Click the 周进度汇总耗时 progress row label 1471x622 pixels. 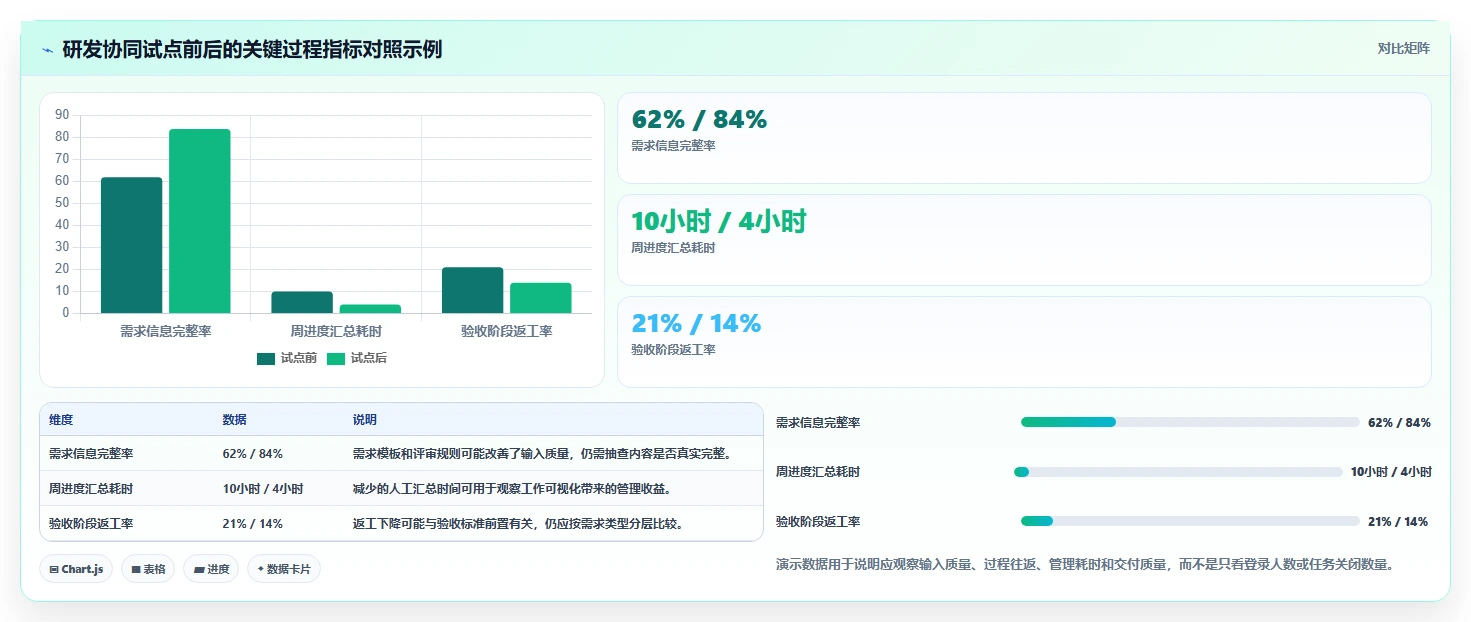coord(818,472)
